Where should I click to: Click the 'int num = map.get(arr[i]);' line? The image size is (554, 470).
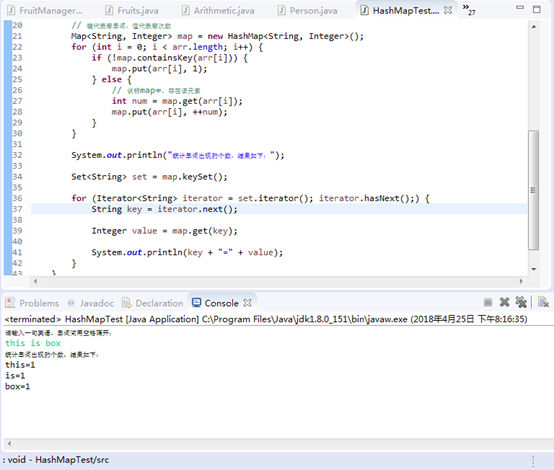click(x=177, y=101)
